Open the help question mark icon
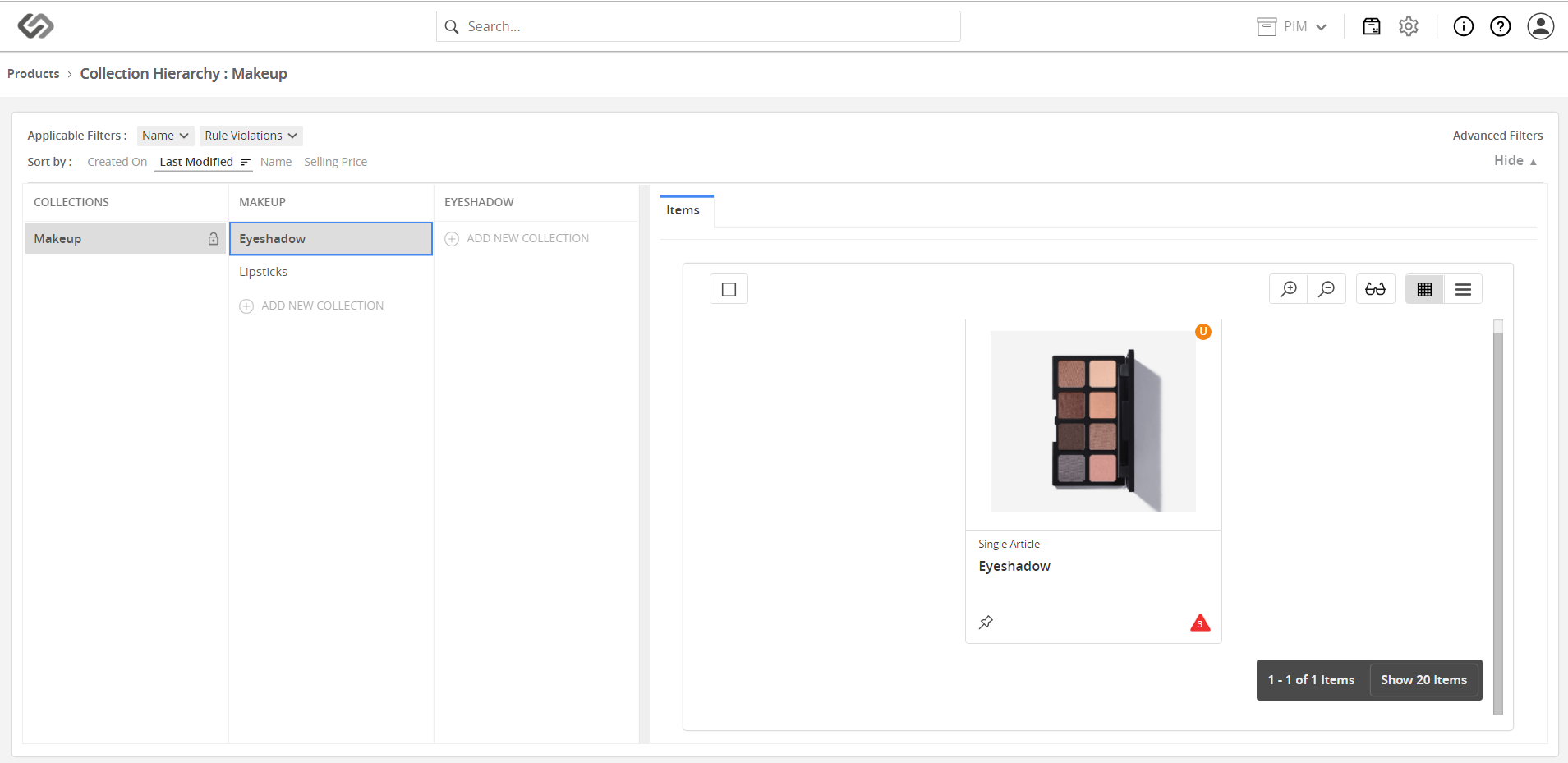Viewport: 1568px width, 763px height. coord(1501,26)
